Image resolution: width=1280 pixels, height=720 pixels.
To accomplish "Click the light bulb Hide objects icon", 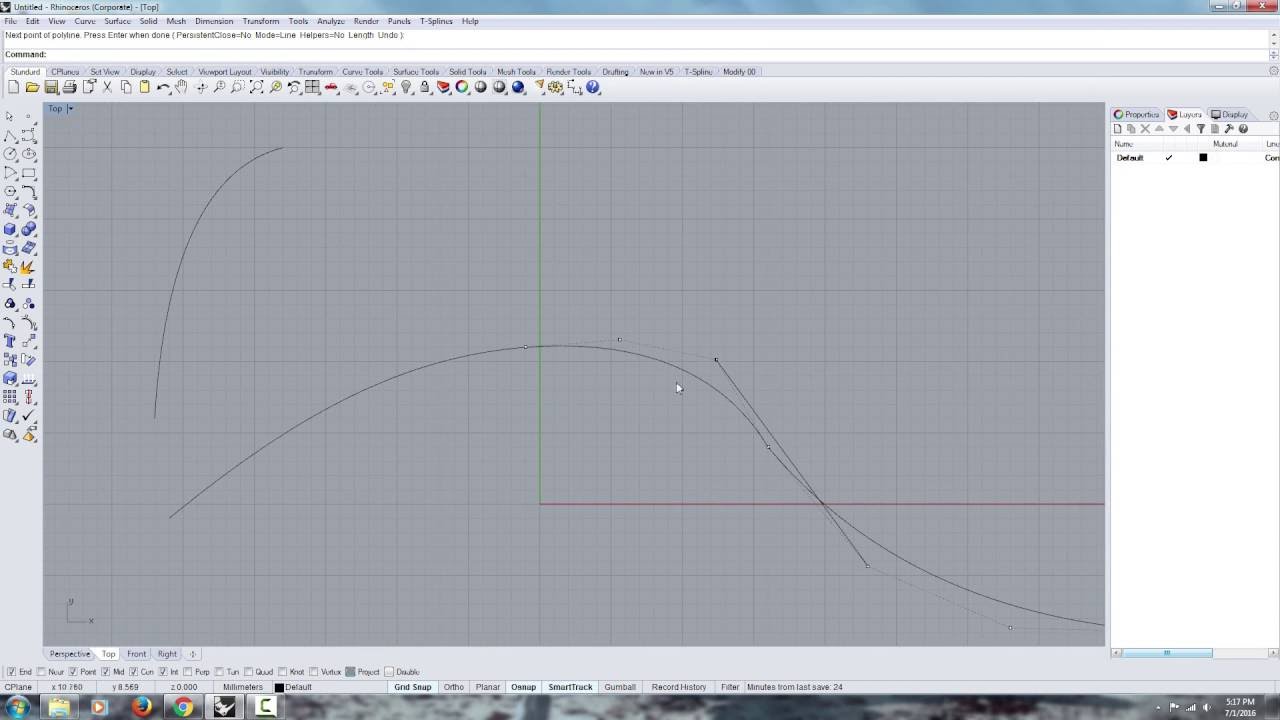I will [x=406, y=88].
